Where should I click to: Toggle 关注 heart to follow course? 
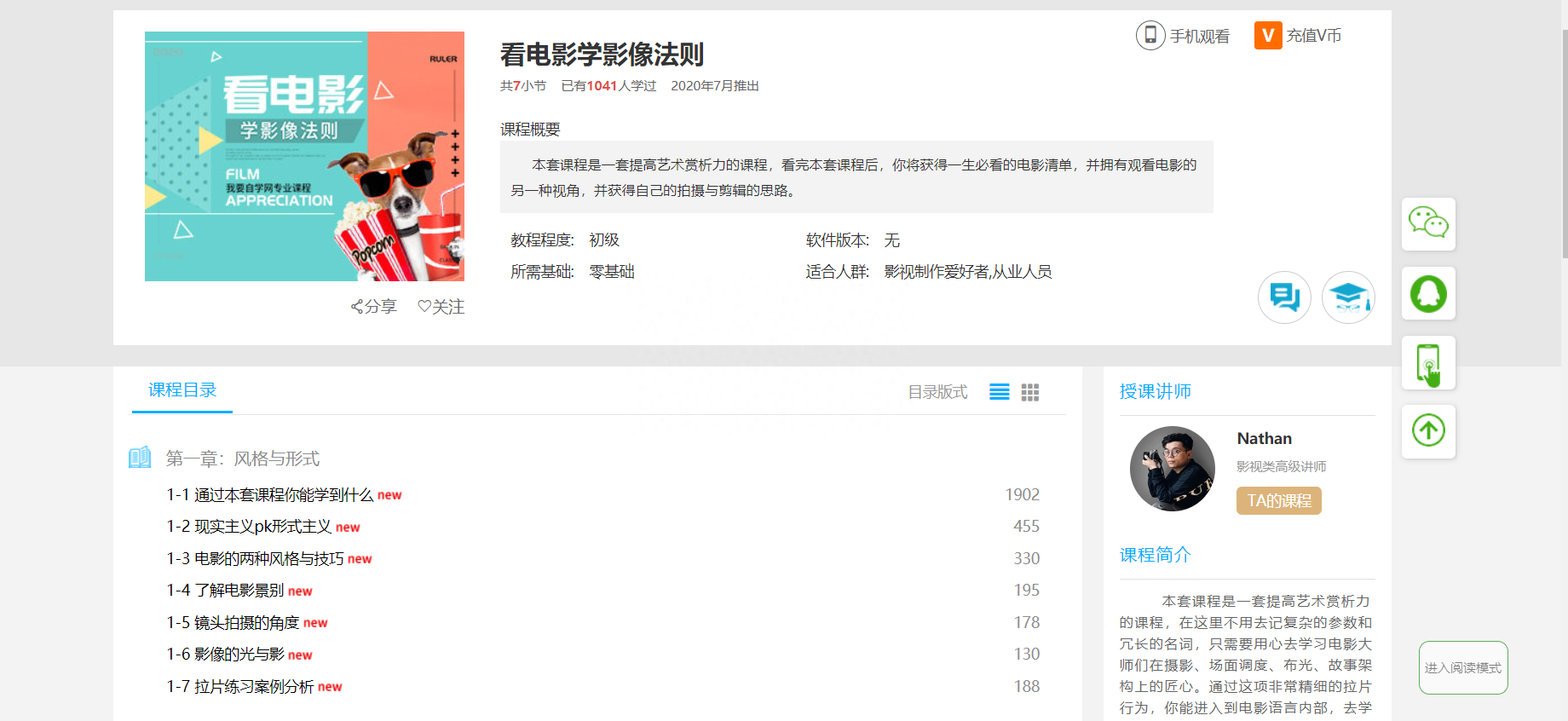coord(441,307)
